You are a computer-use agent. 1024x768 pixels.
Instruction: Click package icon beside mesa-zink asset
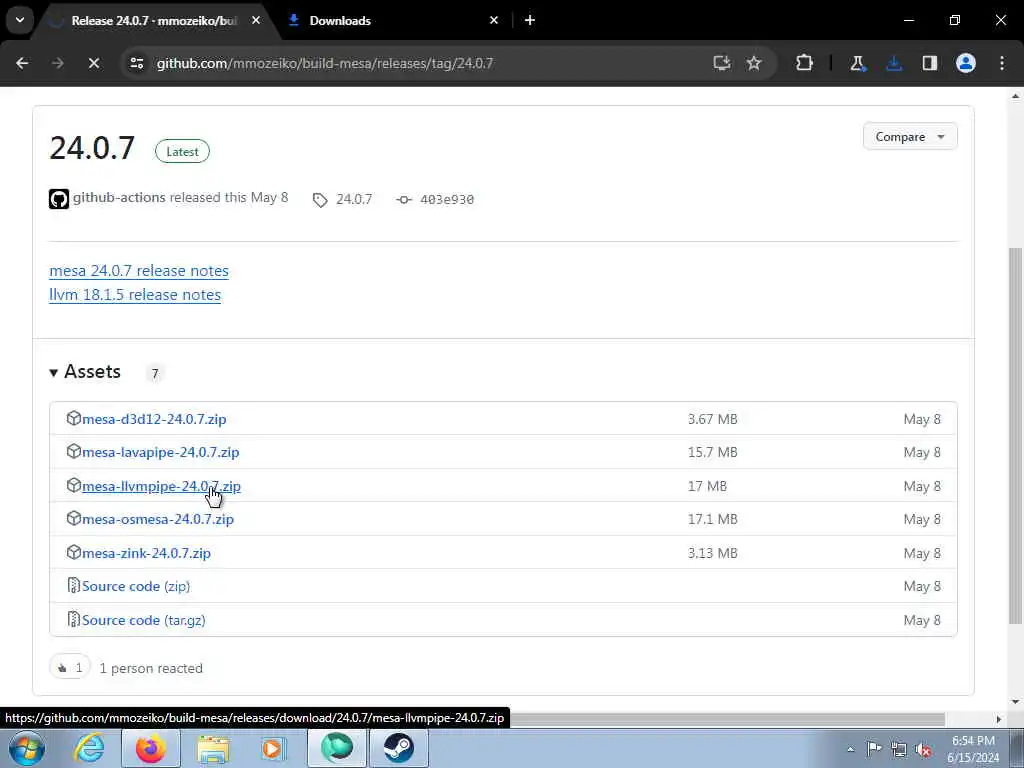point(74,552)
